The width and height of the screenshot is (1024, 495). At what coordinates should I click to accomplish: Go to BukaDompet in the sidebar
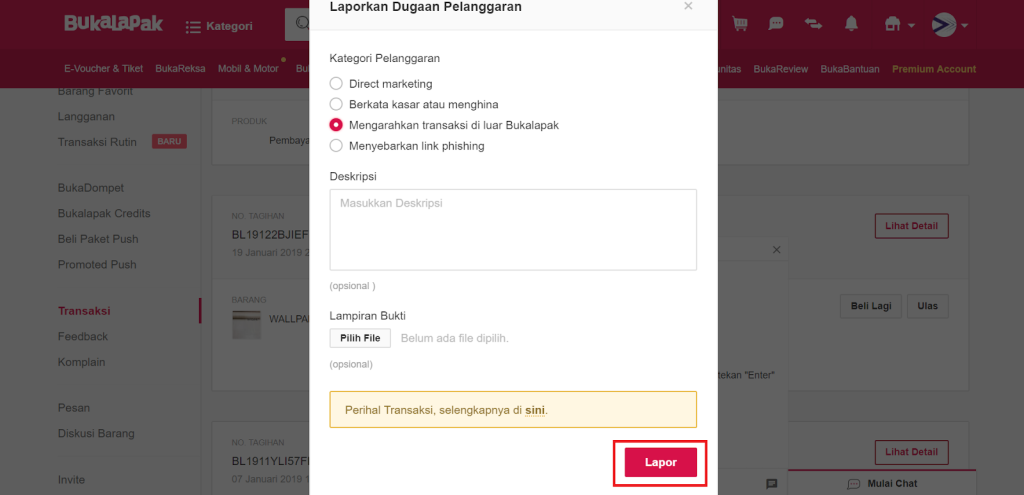pos(91,188)
